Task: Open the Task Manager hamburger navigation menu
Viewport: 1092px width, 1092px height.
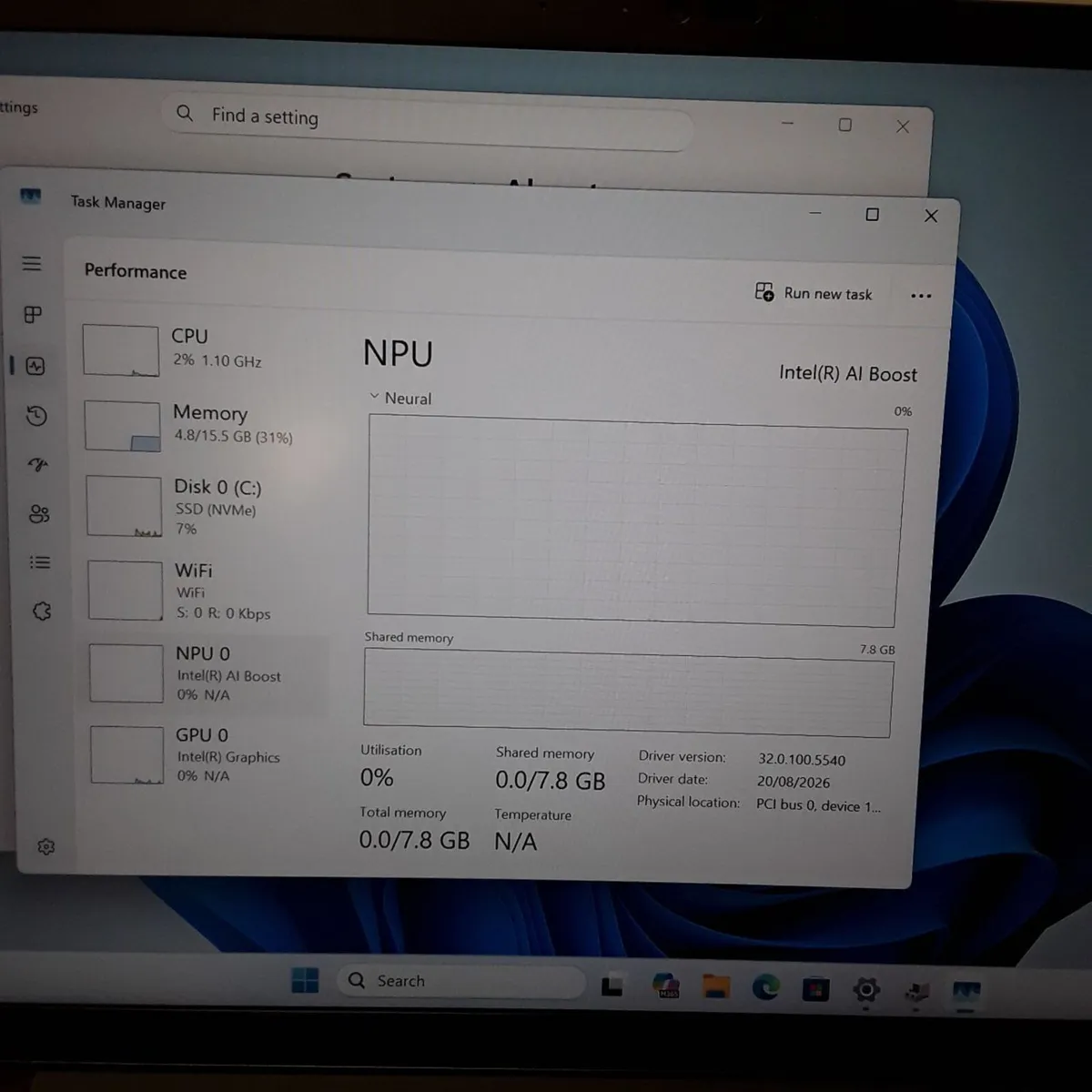Action: [32, 264]
